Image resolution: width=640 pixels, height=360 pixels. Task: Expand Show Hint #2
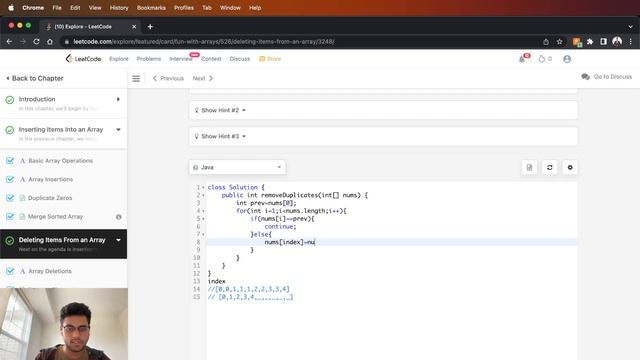[383, 110]
